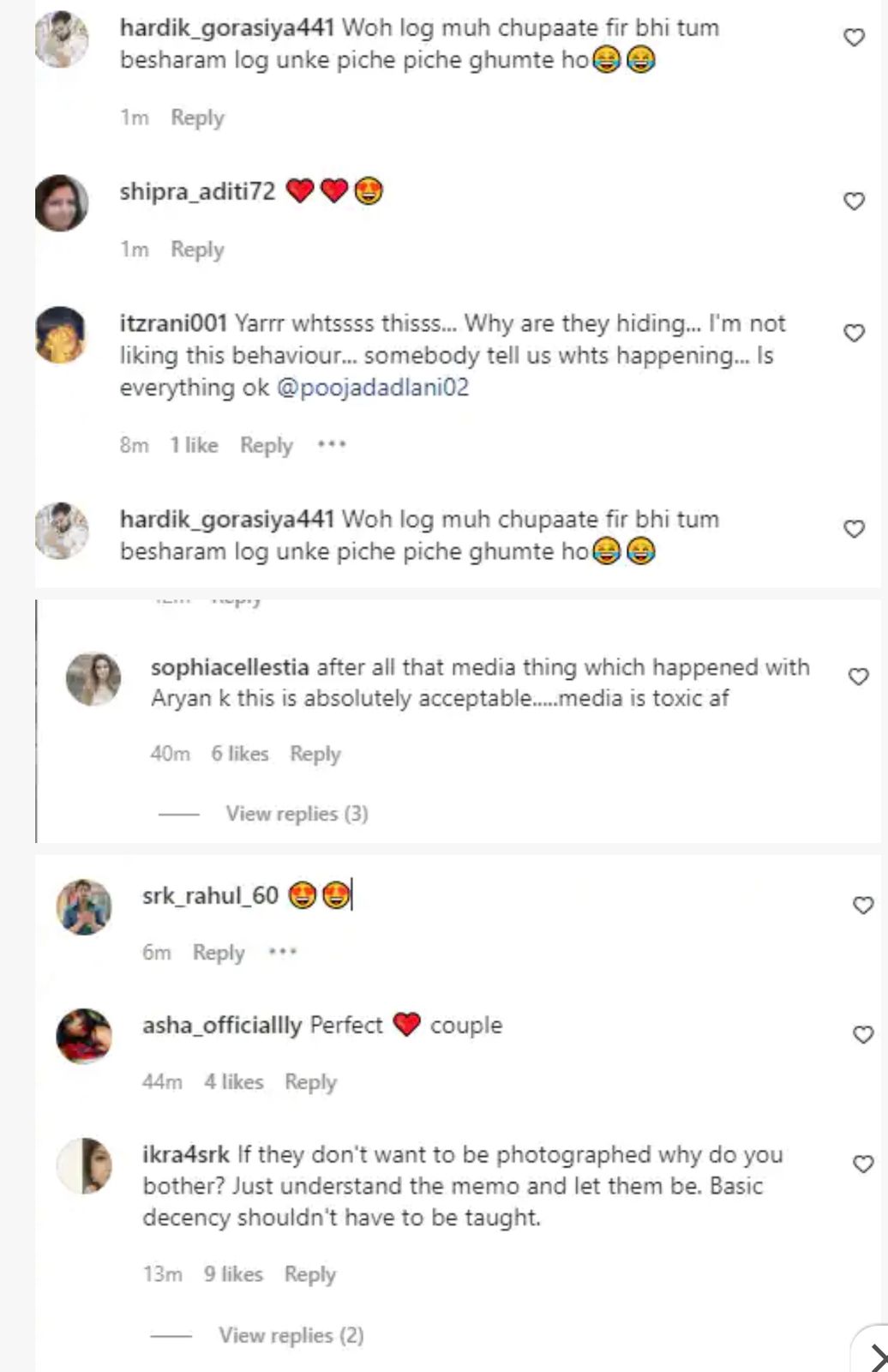
Task: Like srk_rahul_60's emoji comment
Action: [863, 906]
